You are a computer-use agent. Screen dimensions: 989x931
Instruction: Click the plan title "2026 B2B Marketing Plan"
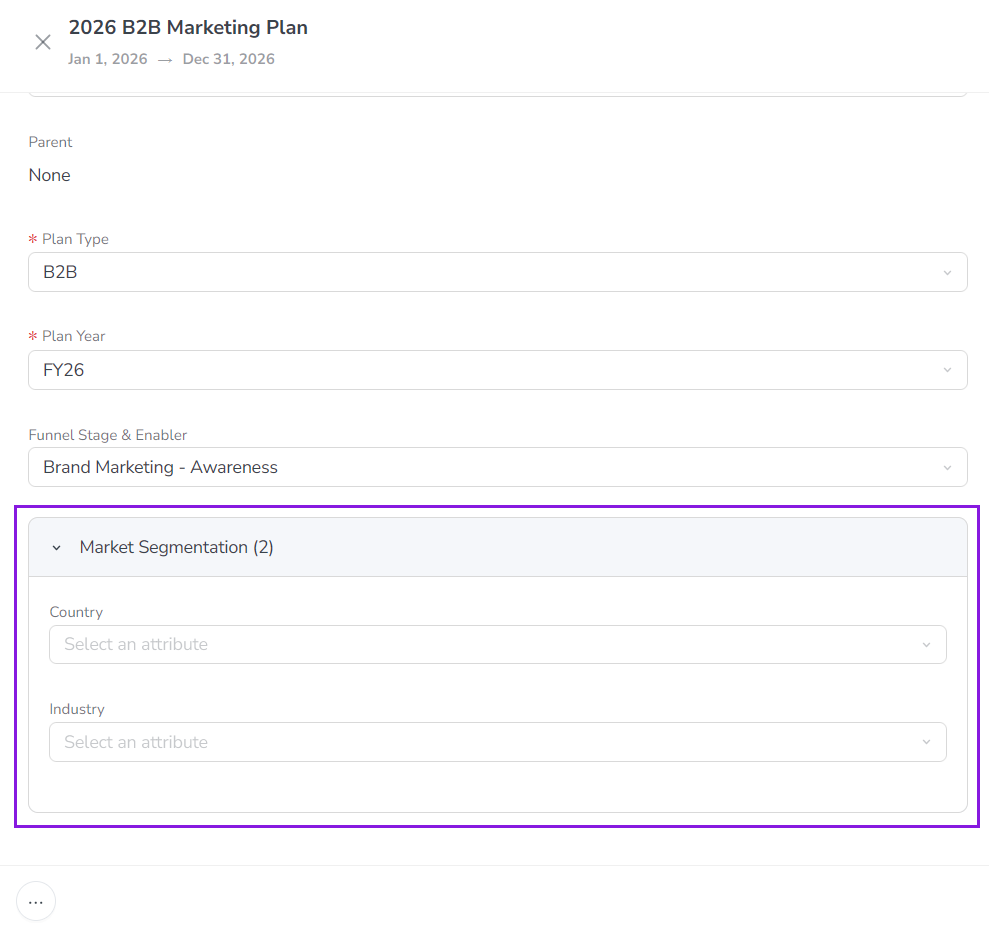tap(188, 28)
